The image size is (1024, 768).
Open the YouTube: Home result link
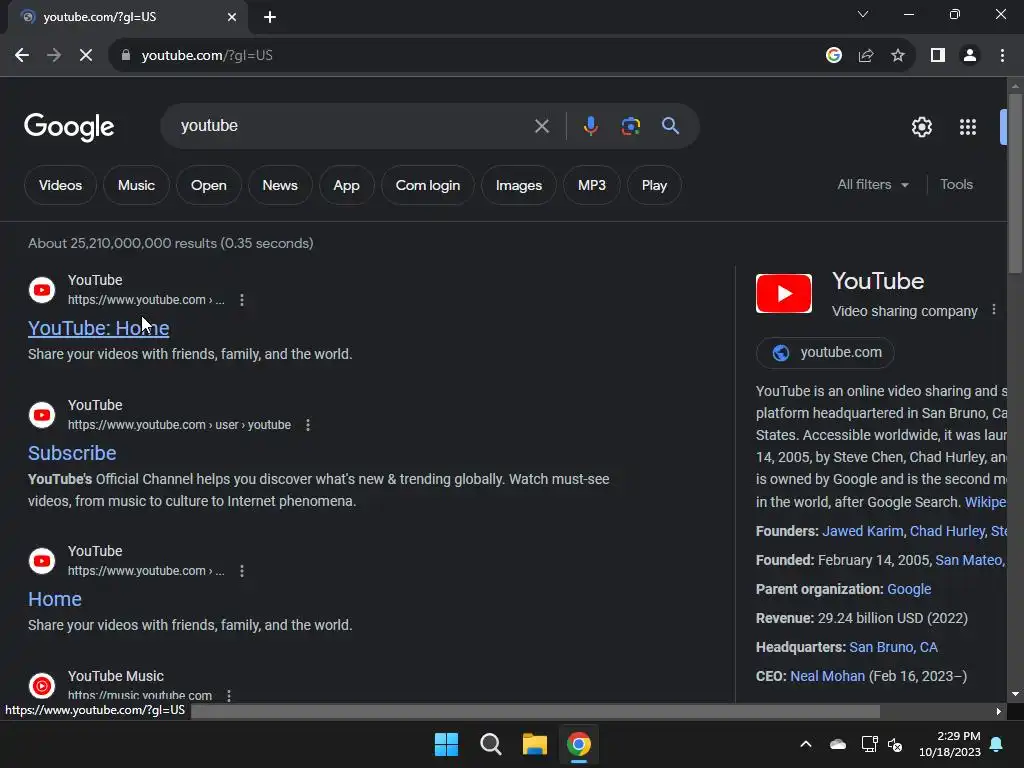99,328
